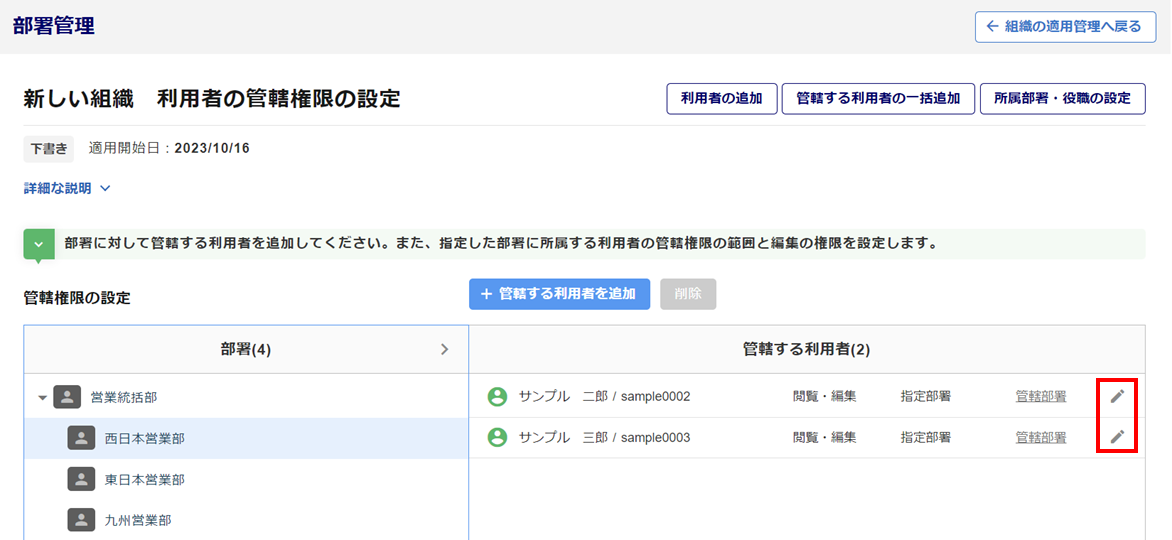This screenshot has width=1172, height=540.
Task: Click pencil edit icon for サンプル 三郎
Action: tap(1117, 437)
